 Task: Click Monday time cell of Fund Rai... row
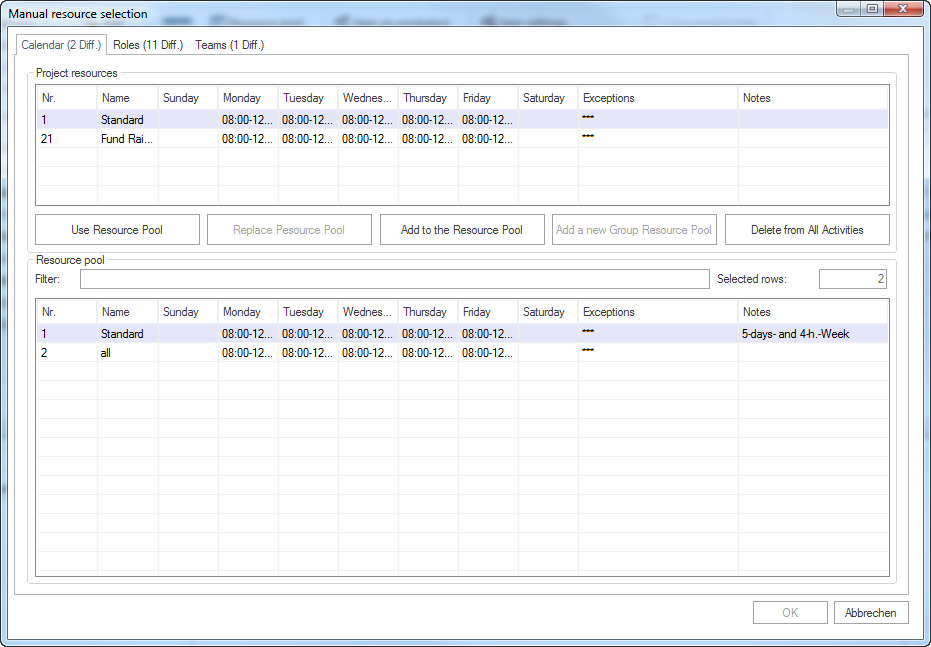[248, 139]
